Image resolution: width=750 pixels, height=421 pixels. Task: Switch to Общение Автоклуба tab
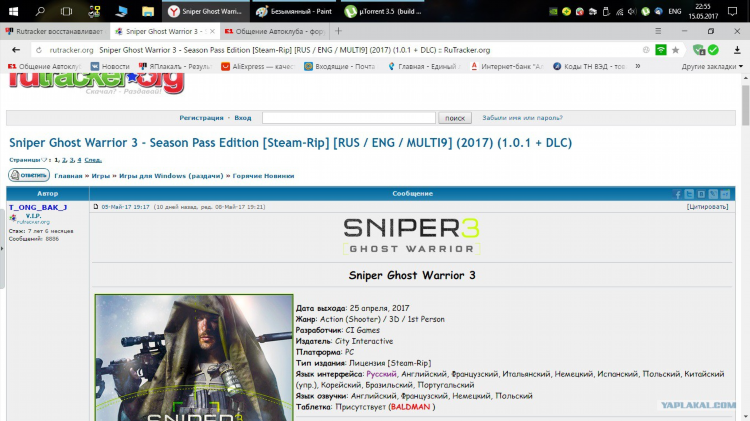[274, 31]
